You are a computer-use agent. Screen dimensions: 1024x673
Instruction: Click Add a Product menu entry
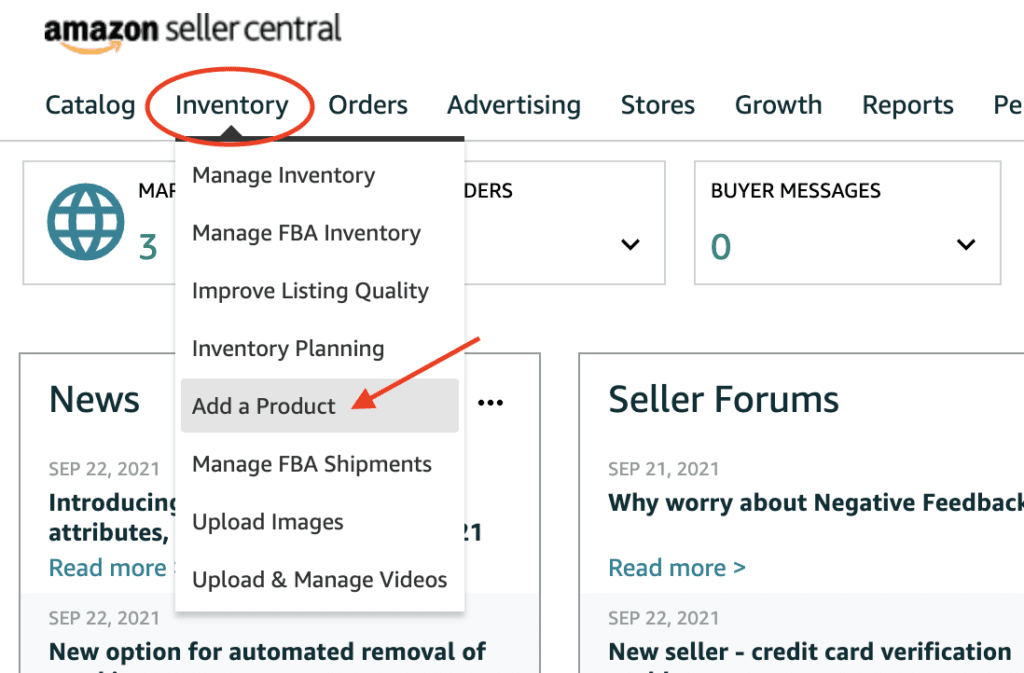pyautogui.click(x=263, y=406)
